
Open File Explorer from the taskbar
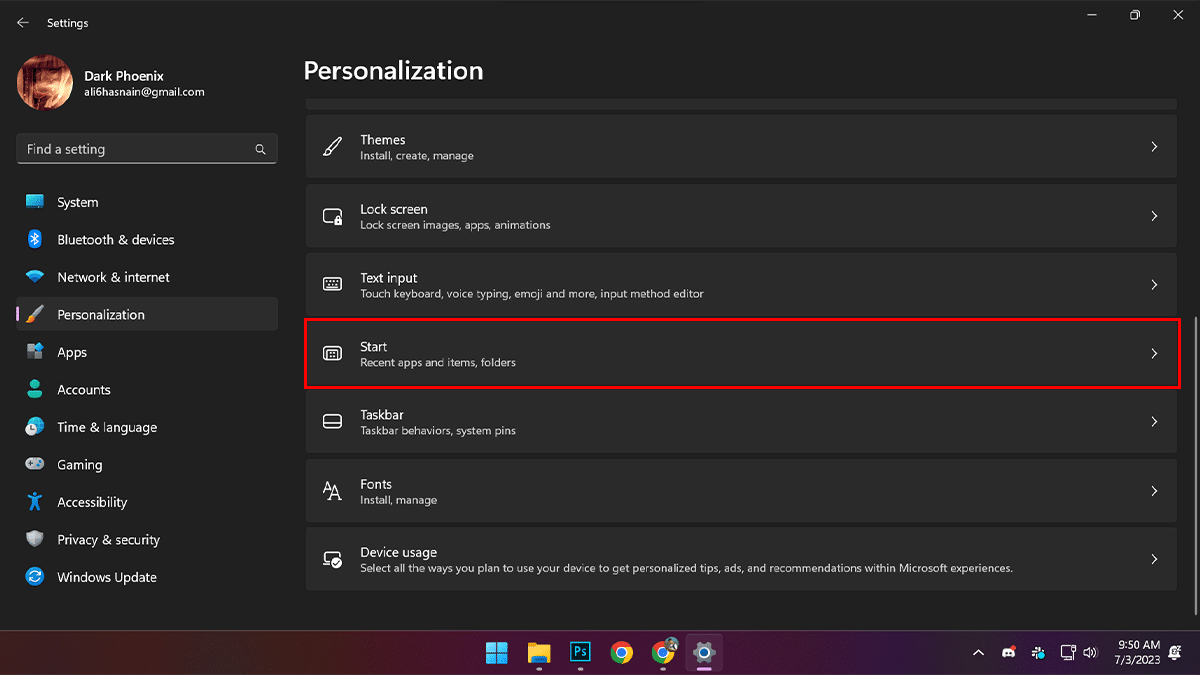(x=539, y=653)
